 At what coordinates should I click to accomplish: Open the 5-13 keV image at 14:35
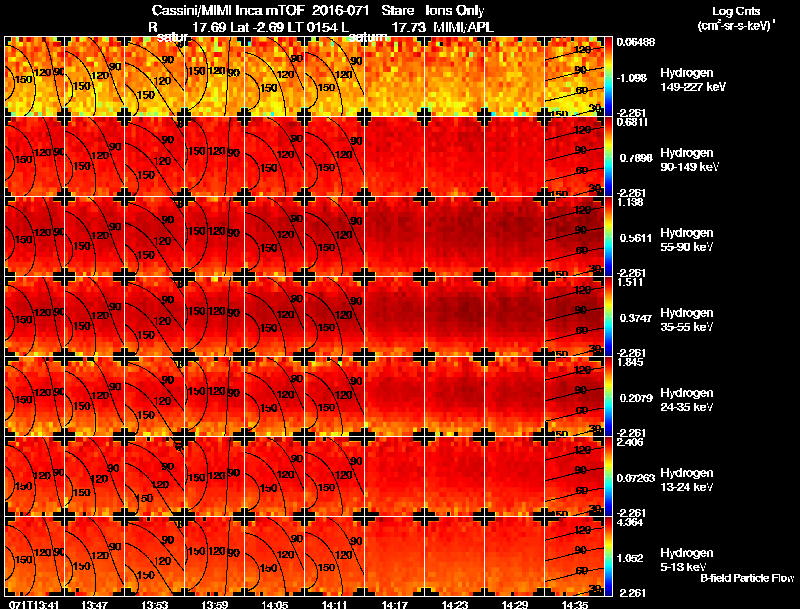click(x=574, y=557)
